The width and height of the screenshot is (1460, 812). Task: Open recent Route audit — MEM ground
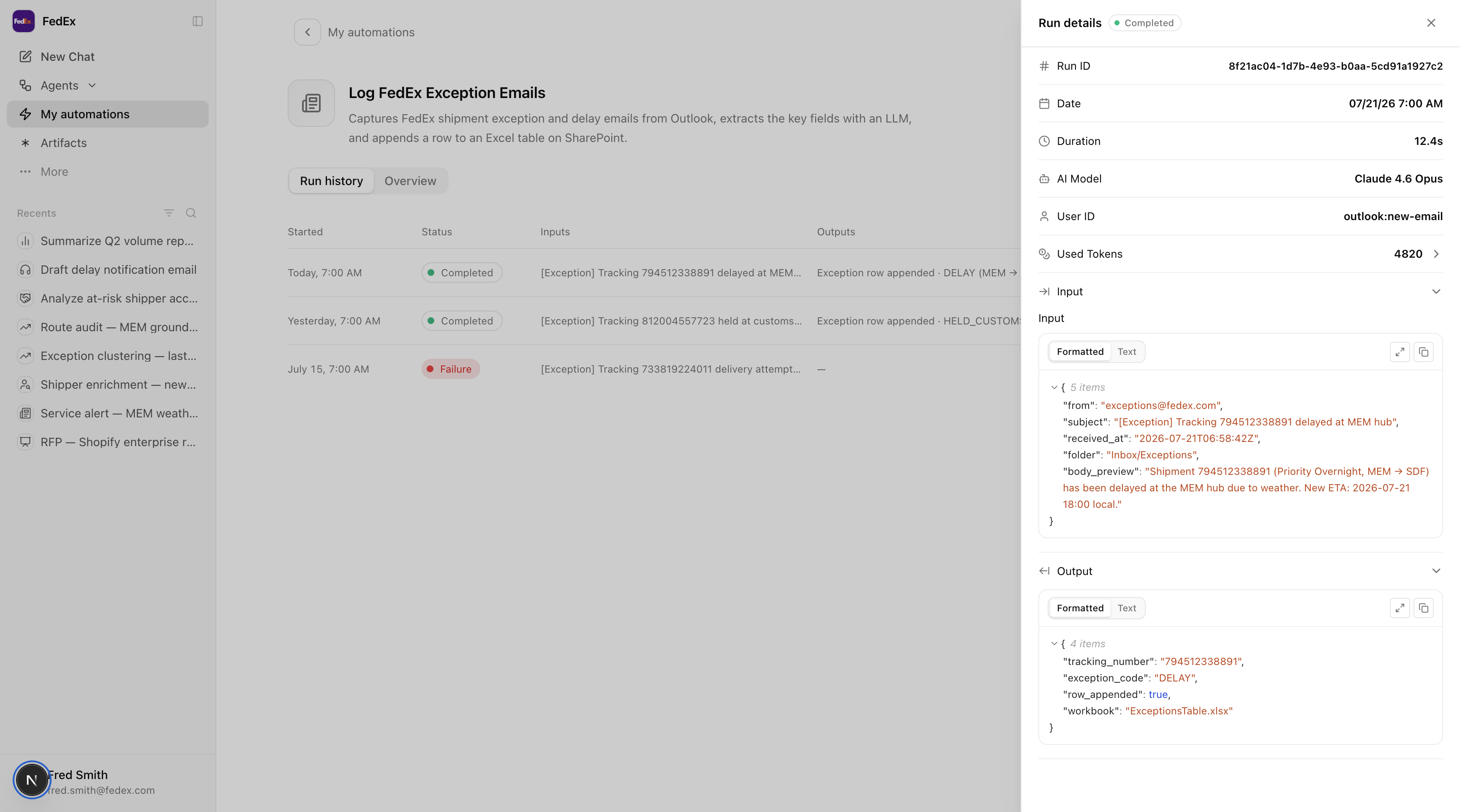click(107, 327)
